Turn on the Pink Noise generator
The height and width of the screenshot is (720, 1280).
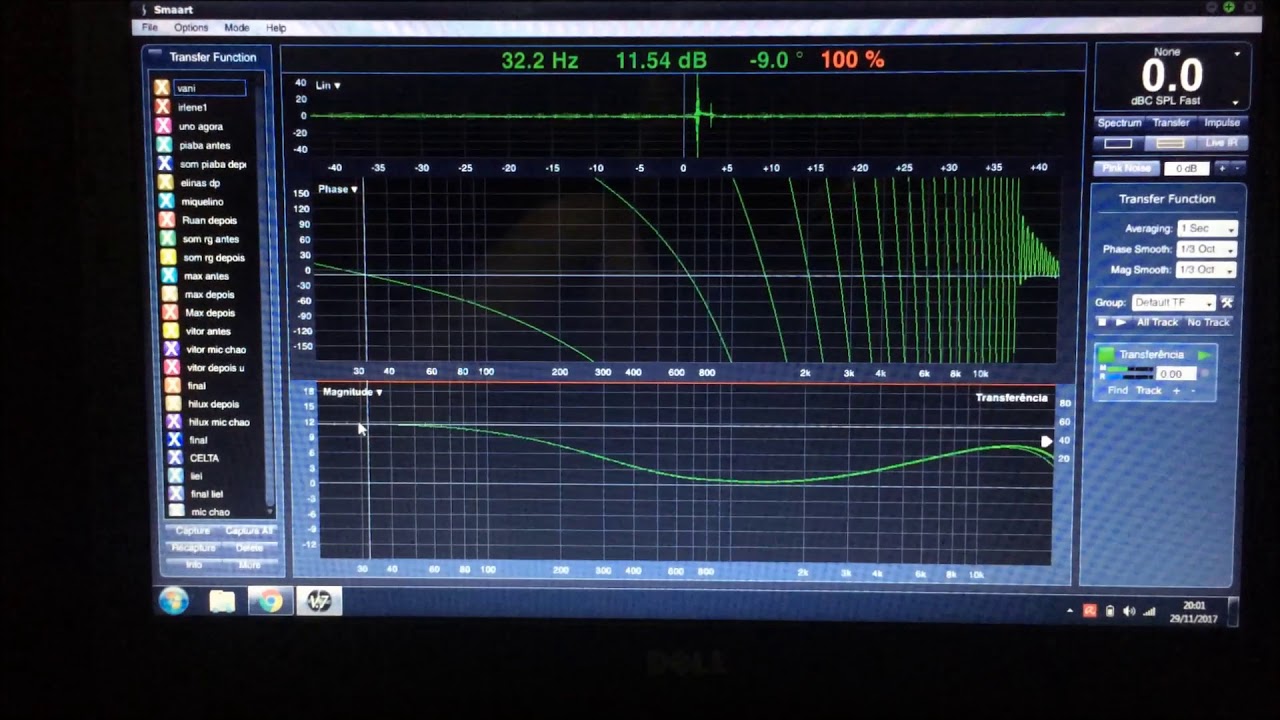1127,169
